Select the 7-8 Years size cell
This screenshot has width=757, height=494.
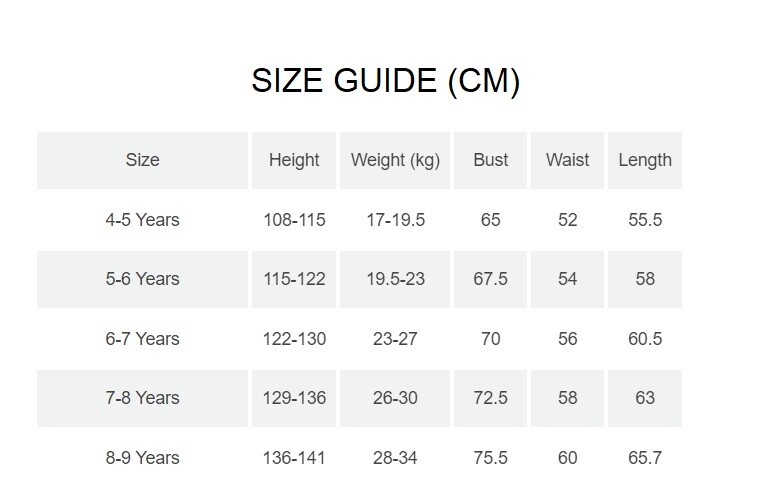pos(142,398)
